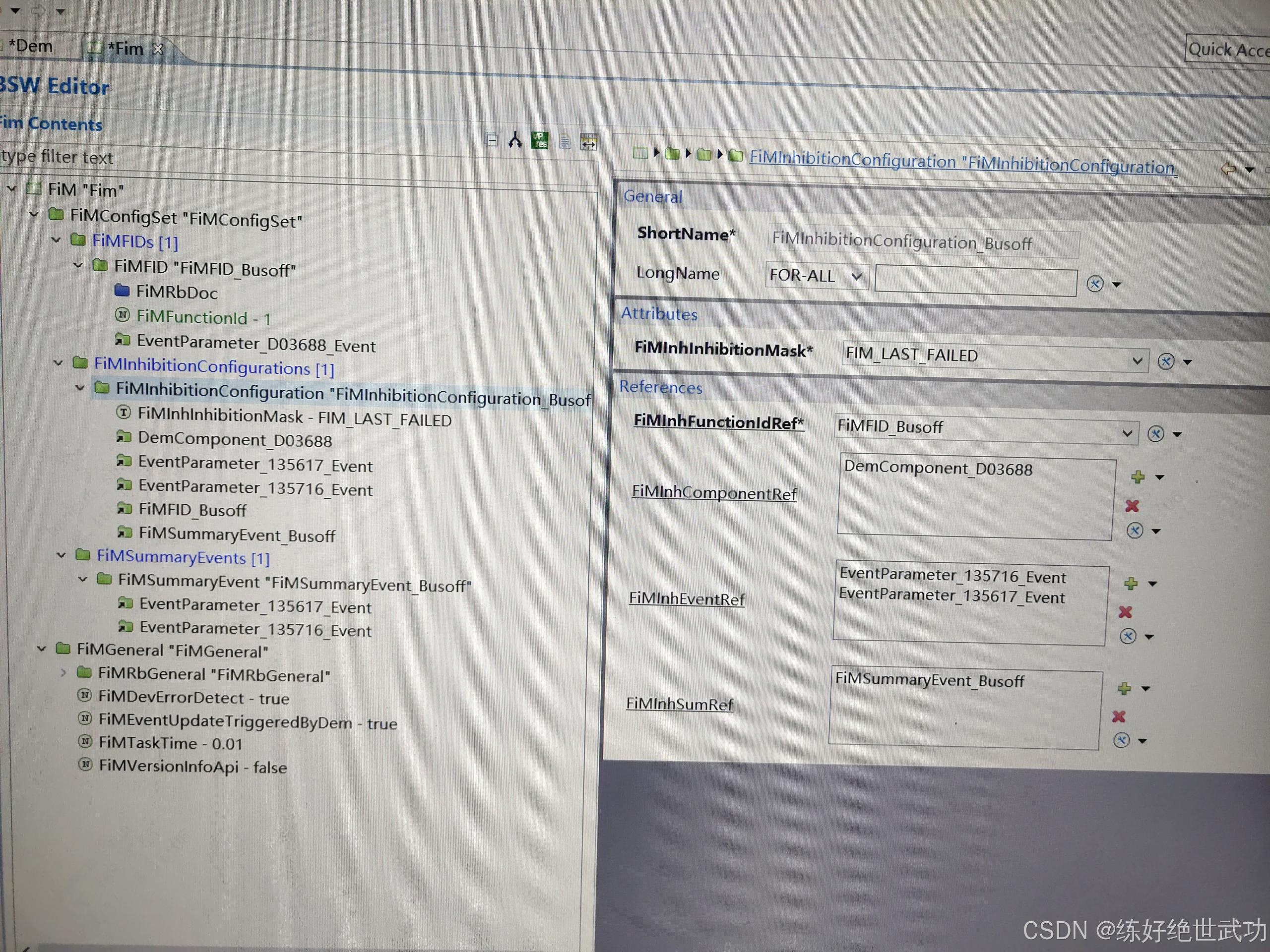The image size is (1270, 952).
Task: Expand the FiMRbGeneral tree node
Action: coord(63,672)
